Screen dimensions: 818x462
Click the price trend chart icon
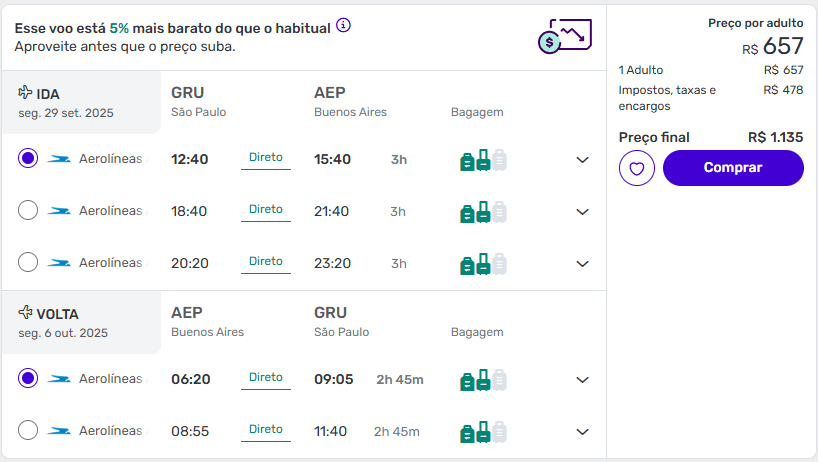(x=565, y=36)
